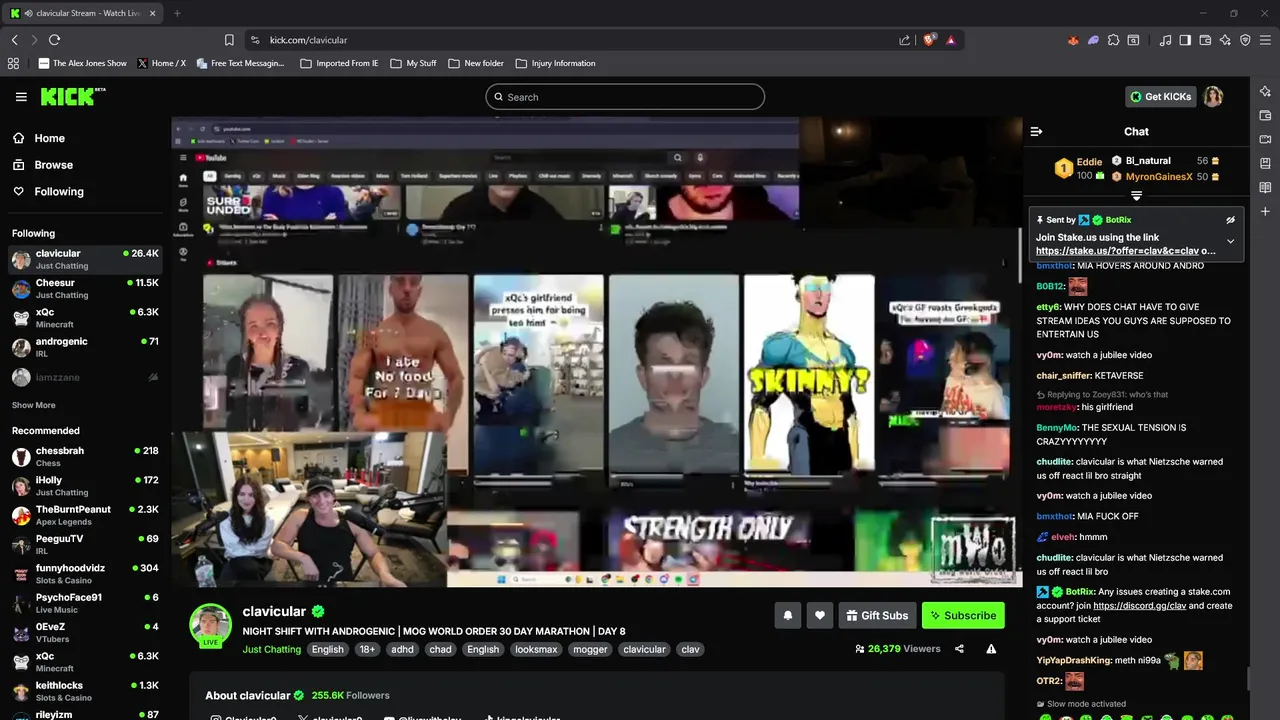Viewport: 1280px width, 720px height.
Task: Go to Home in the sidebar
Action: coord(49,139)
